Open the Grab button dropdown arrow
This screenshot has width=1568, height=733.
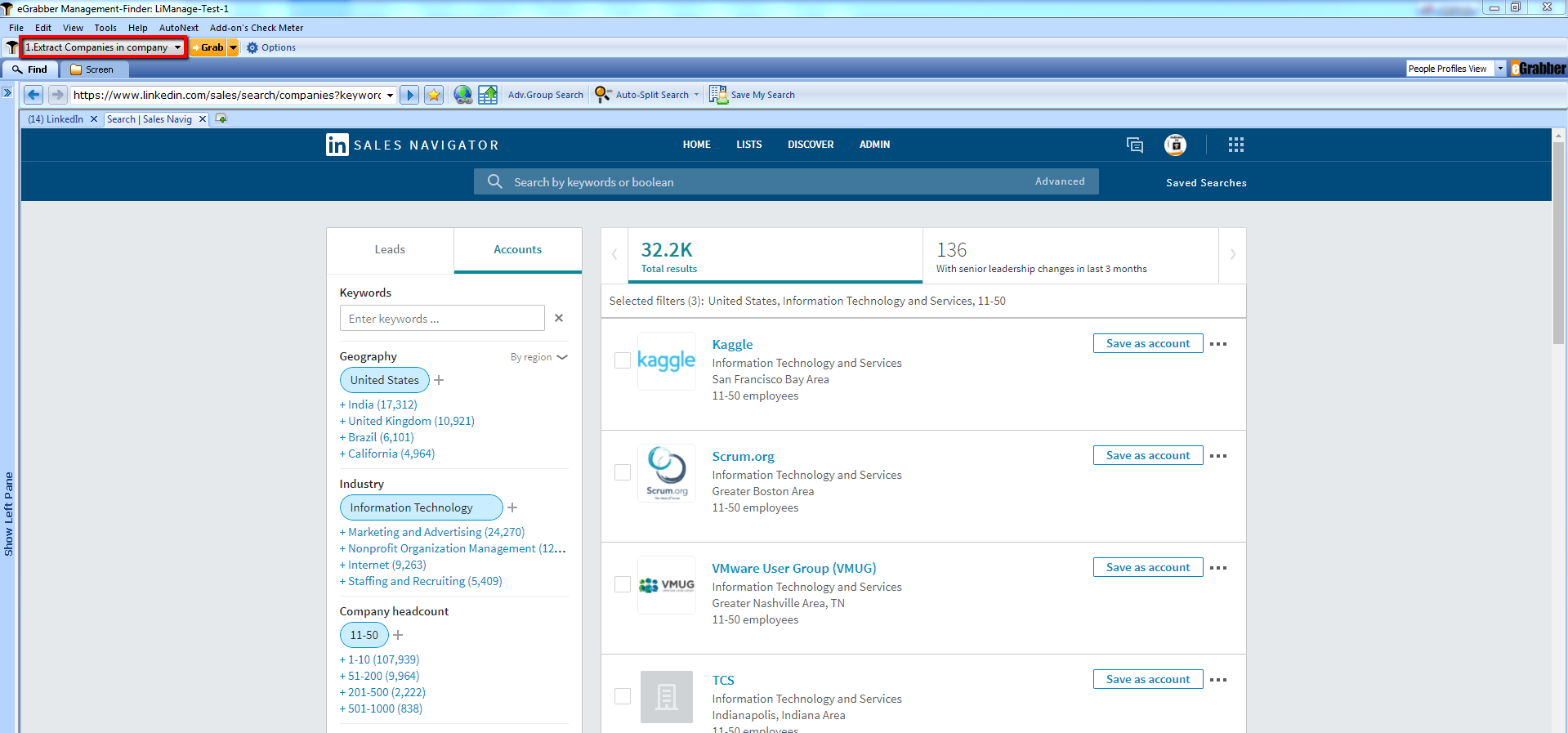click(x=233, y=47)
